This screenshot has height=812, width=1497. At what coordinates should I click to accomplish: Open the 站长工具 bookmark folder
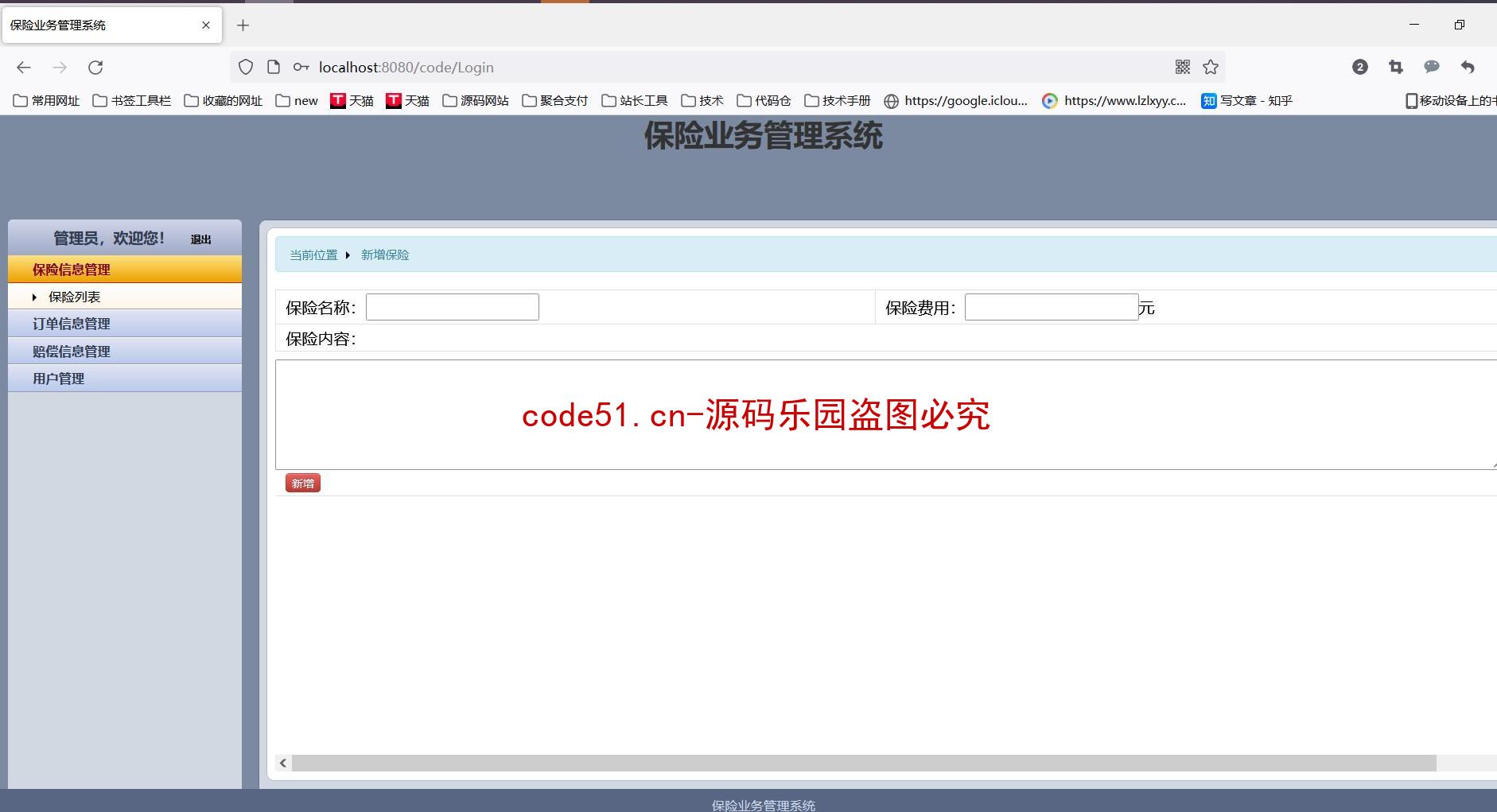[x=635, y=101]
